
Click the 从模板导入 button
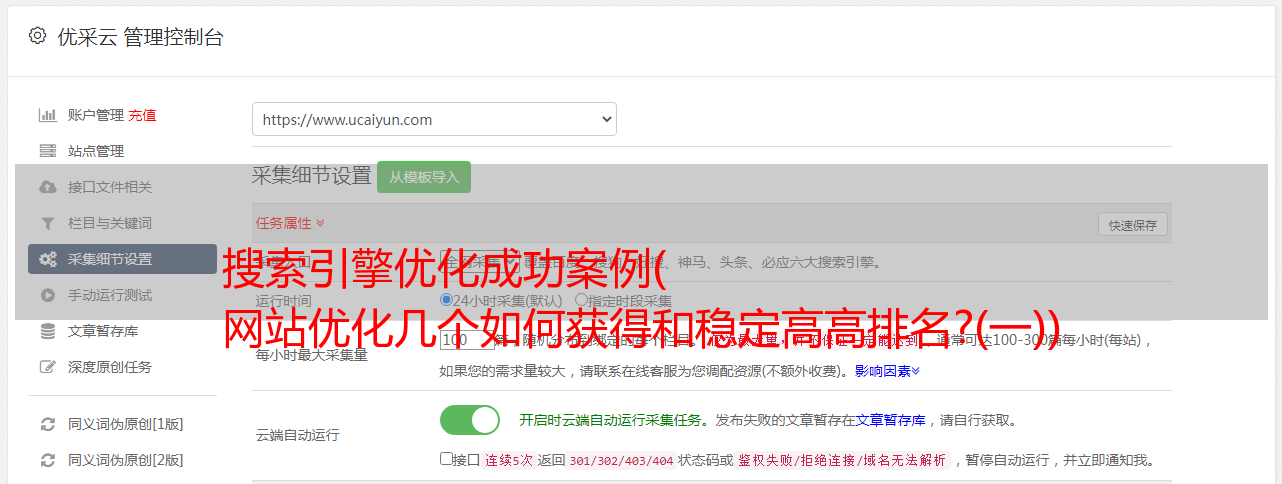pyautogui.click(x=424, y=177)
